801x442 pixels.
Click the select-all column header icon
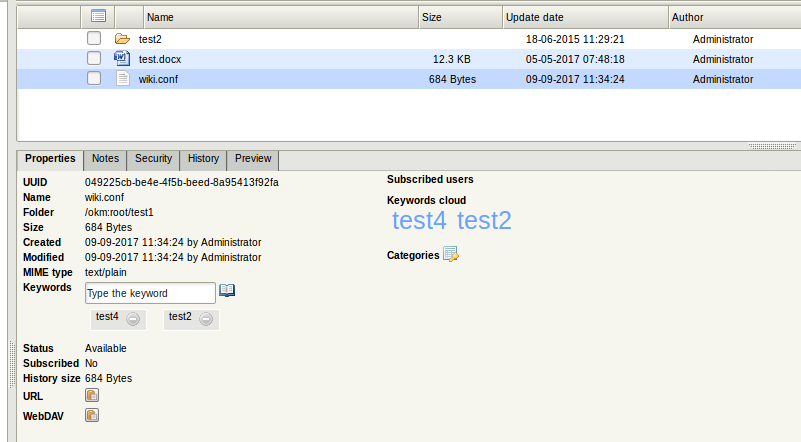tap(98, 16)
